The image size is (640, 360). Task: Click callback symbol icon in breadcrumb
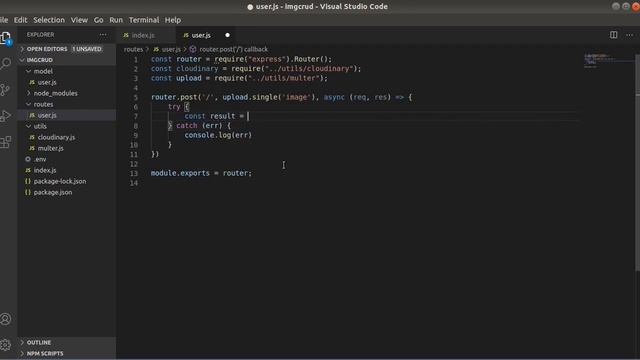point(193,49)
